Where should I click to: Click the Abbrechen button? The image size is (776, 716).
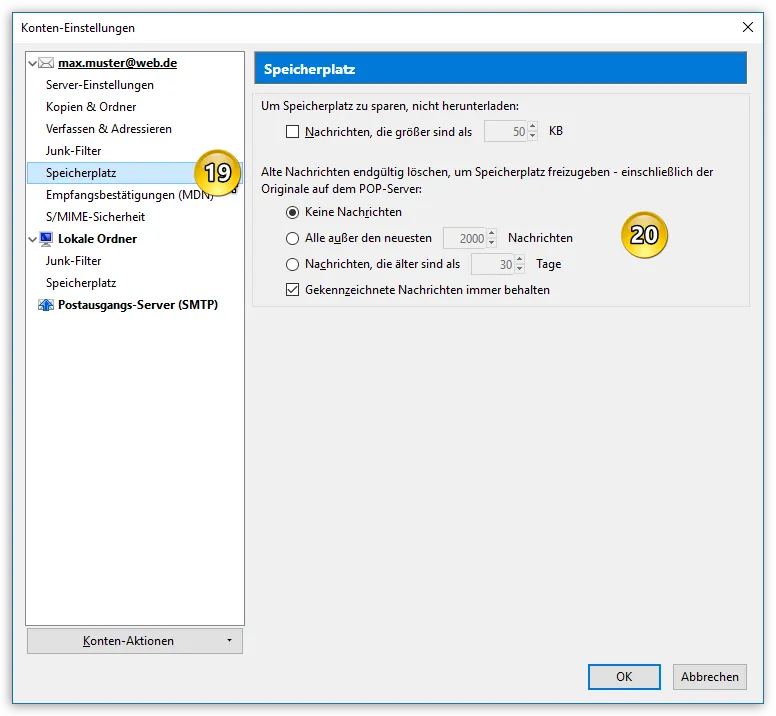pyautogui.click(x=710, y=676)
